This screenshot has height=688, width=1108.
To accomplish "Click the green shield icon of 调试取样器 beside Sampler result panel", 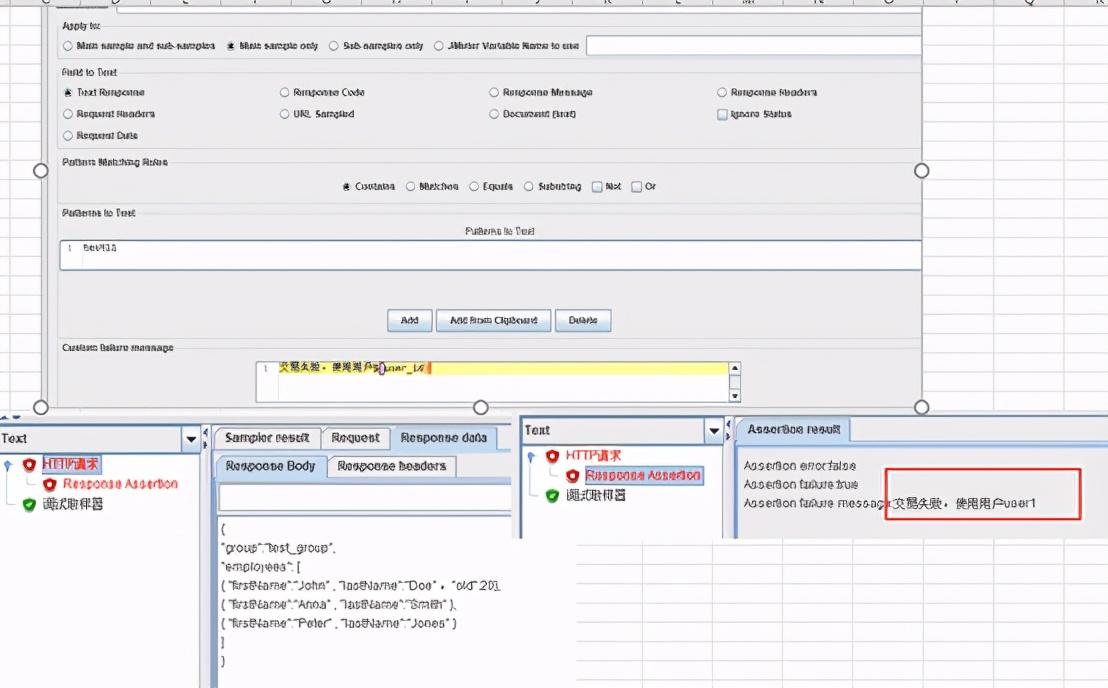I will click(x=29, y=504).
